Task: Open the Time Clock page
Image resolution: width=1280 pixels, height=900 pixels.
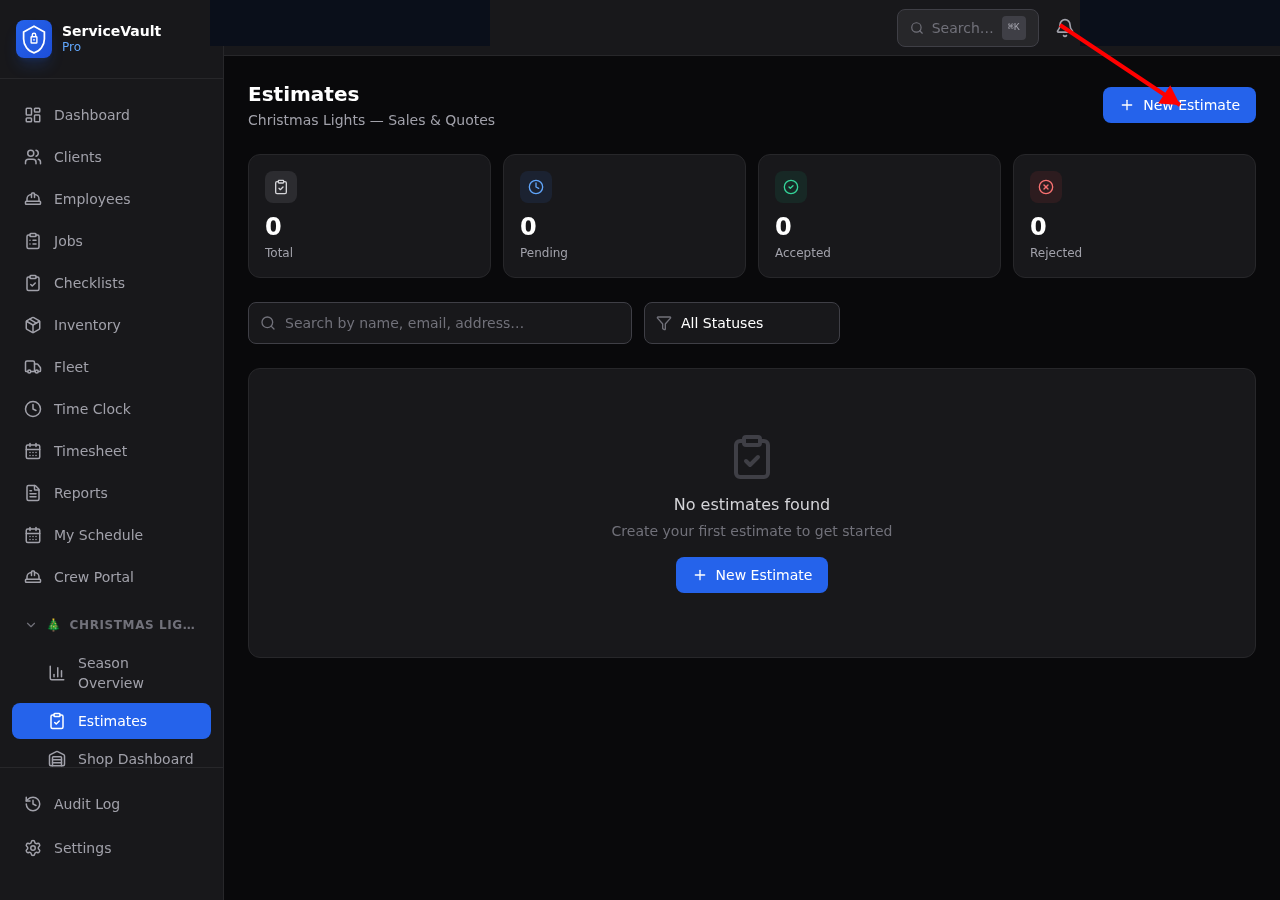Action: pyautogui.click(x=92, y=409)
